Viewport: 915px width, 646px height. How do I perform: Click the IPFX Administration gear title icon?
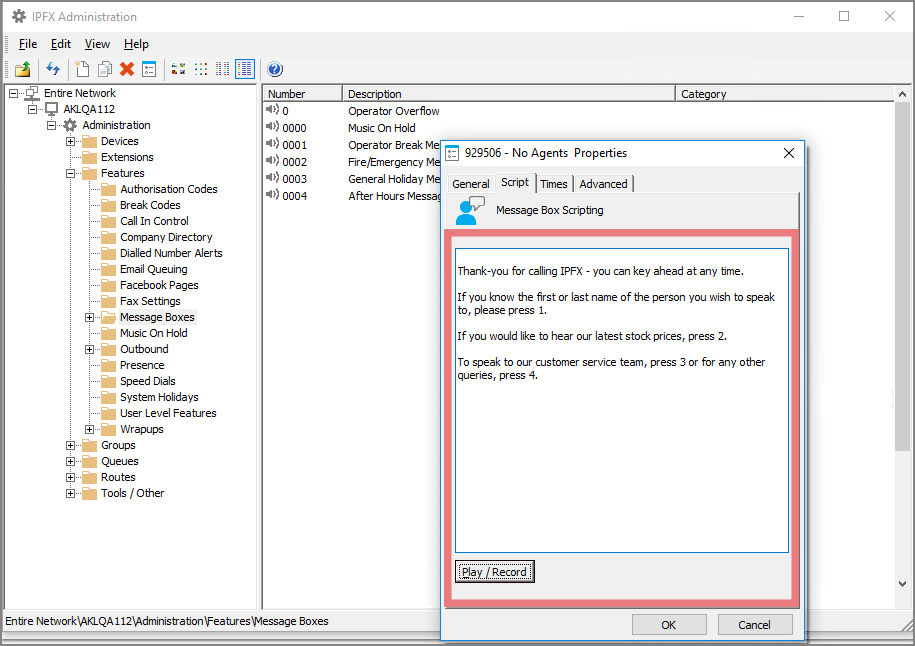point(19,16)
